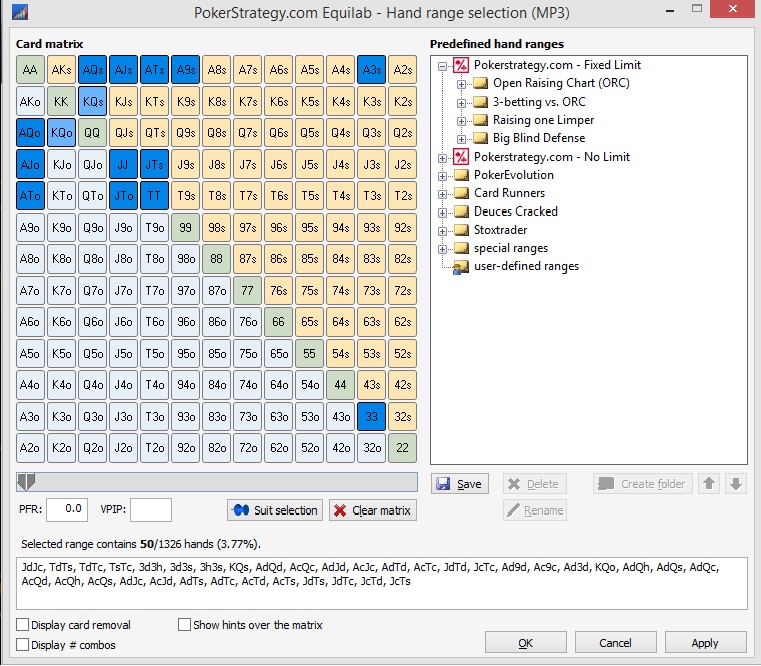This screenshot has width=761, height=666.
Task: Toggle Display card removal checkbox
Action: click(22, 624)
